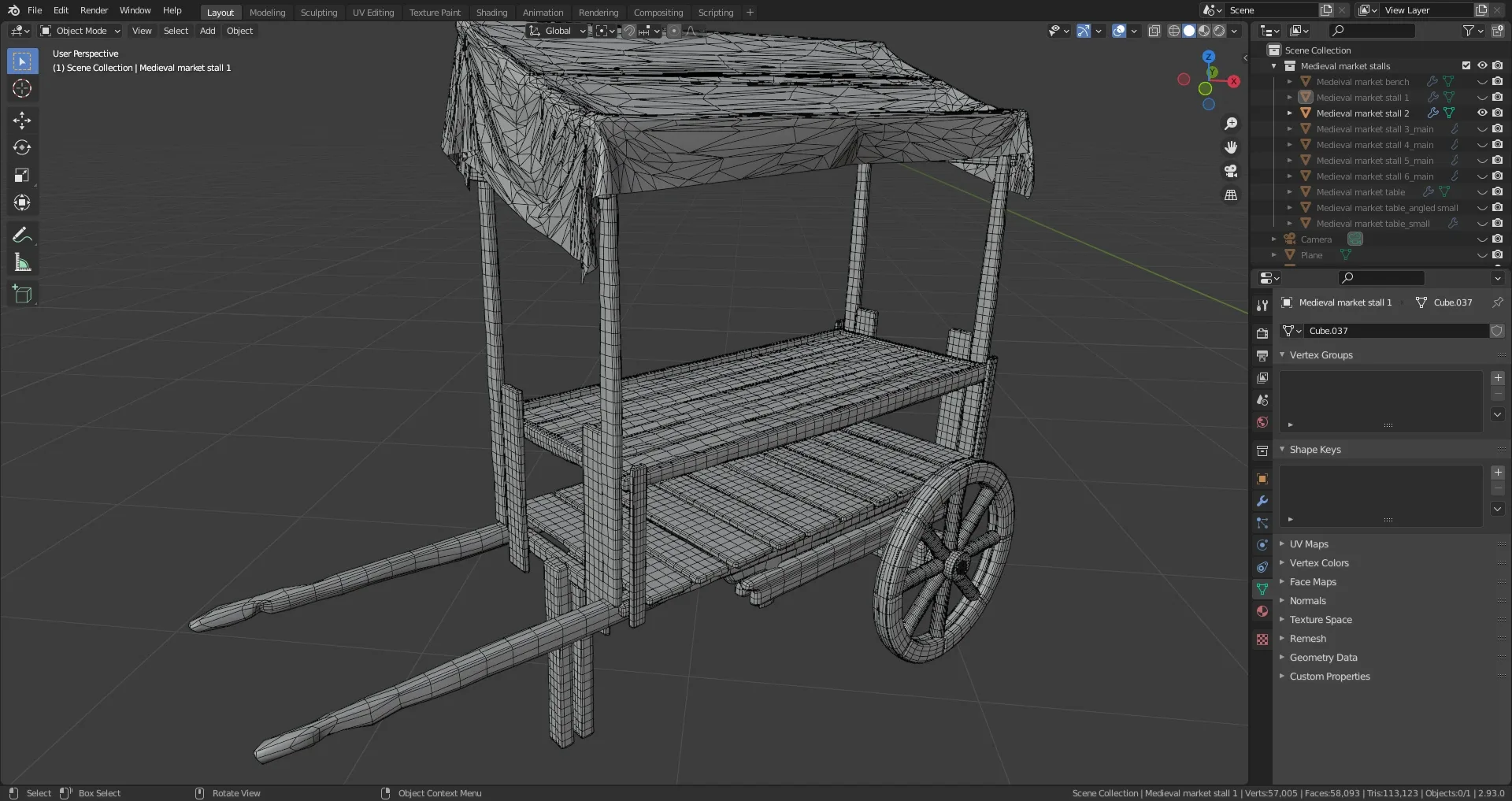1512x801 pixels.
Task: Activate the Transform tool
Action: tap(22, 202)
